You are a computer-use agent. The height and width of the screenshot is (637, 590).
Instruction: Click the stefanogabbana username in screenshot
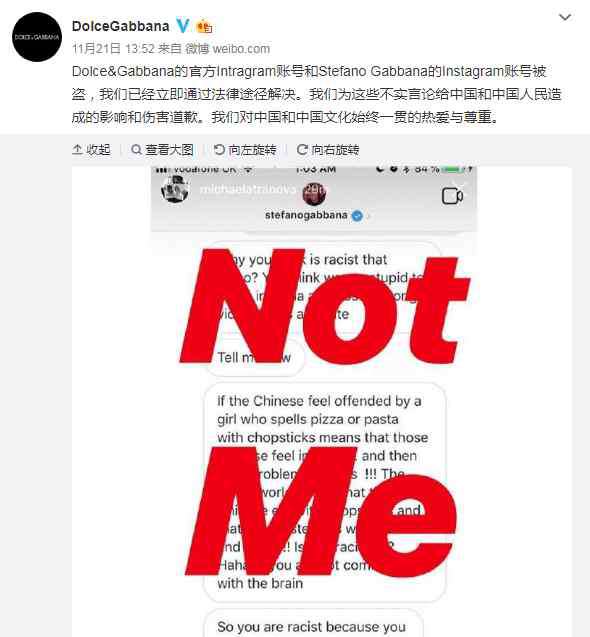[306, 215]
